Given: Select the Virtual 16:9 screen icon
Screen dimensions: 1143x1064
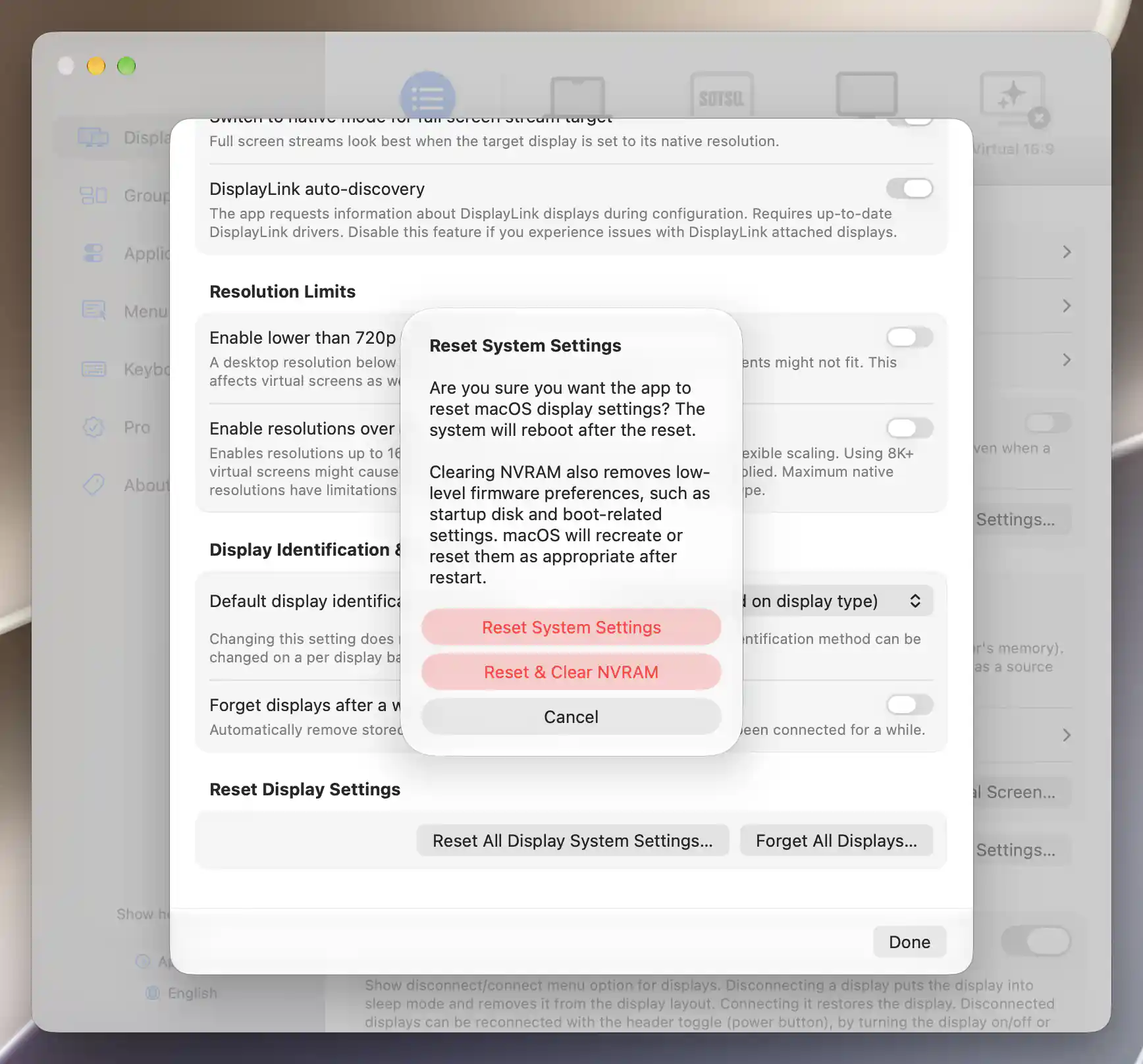Looking at the screenshot, I should (1013, 99).
